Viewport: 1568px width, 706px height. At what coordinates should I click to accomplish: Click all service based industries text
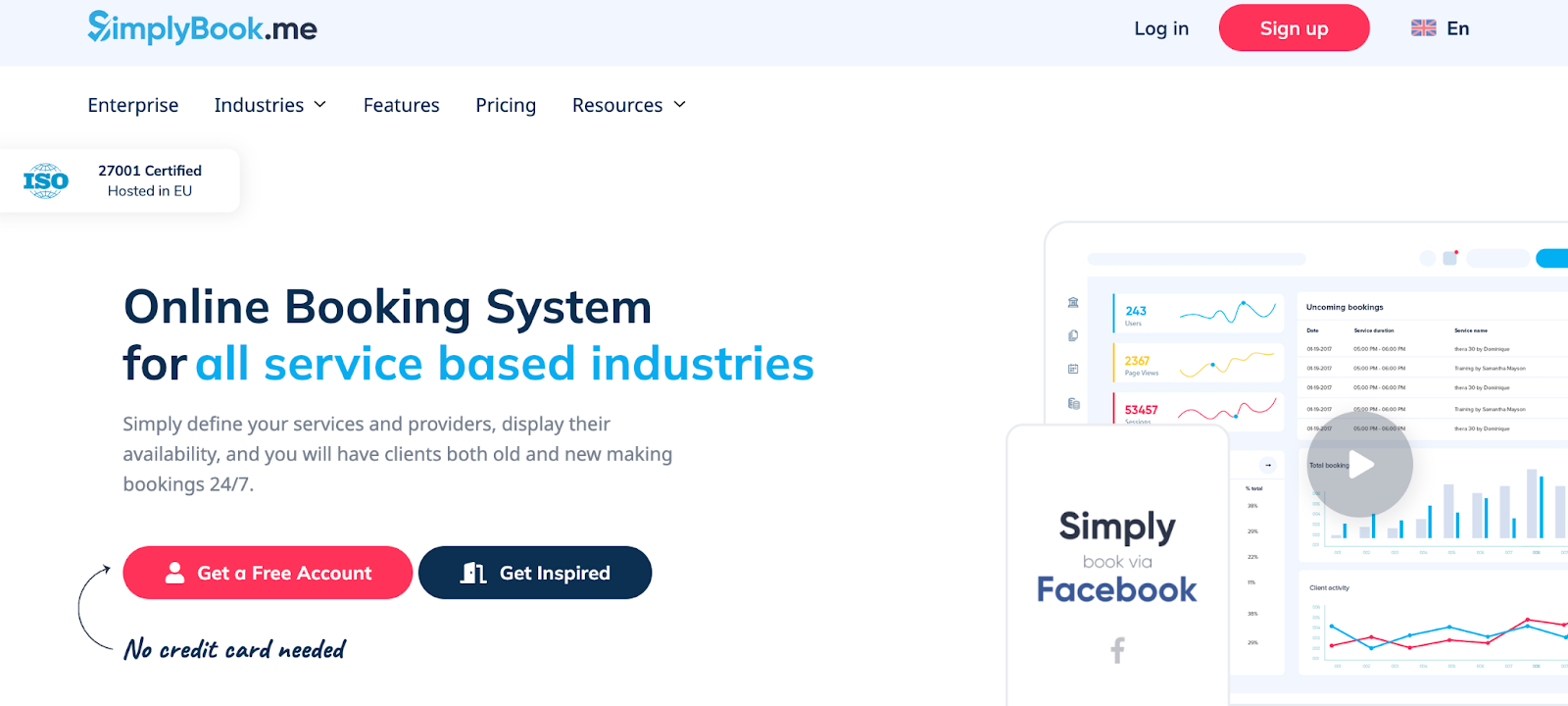click(x=505, y=364)
